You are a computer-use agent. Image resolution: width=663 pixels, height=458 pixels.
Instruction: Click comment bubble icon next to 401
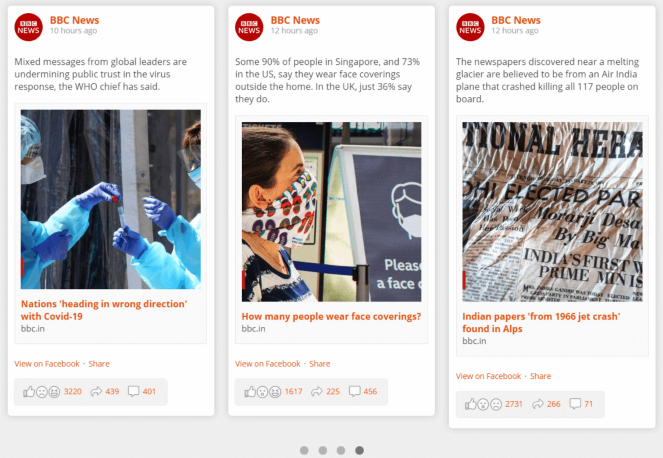[133, 392]
